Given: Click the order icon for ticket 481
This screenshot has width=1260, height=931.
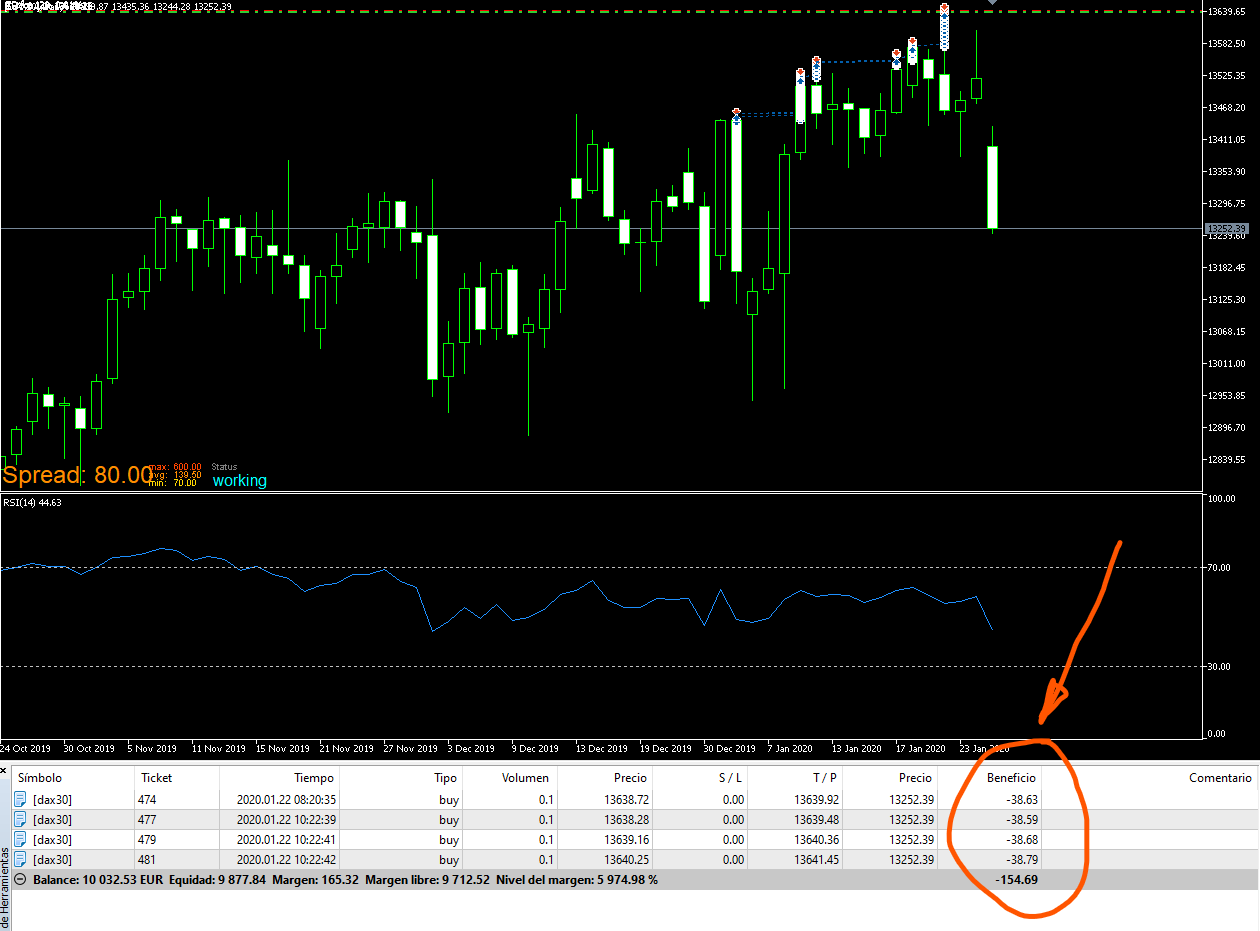Looking at the screenshot, I should click(x=20, y=859).
